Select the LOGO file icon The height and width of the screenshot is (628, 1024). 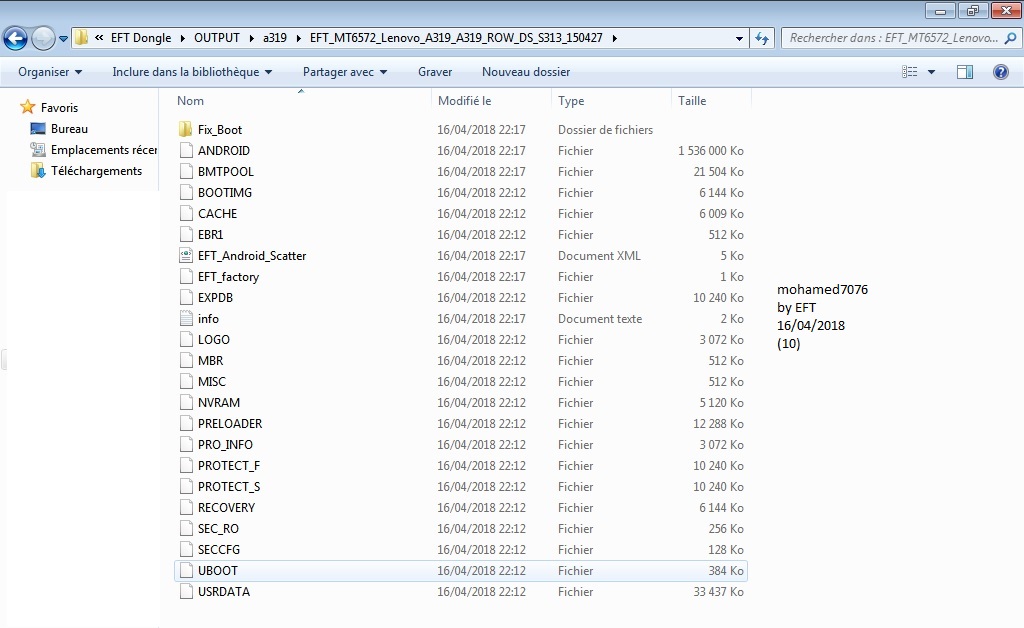(186, 339)
